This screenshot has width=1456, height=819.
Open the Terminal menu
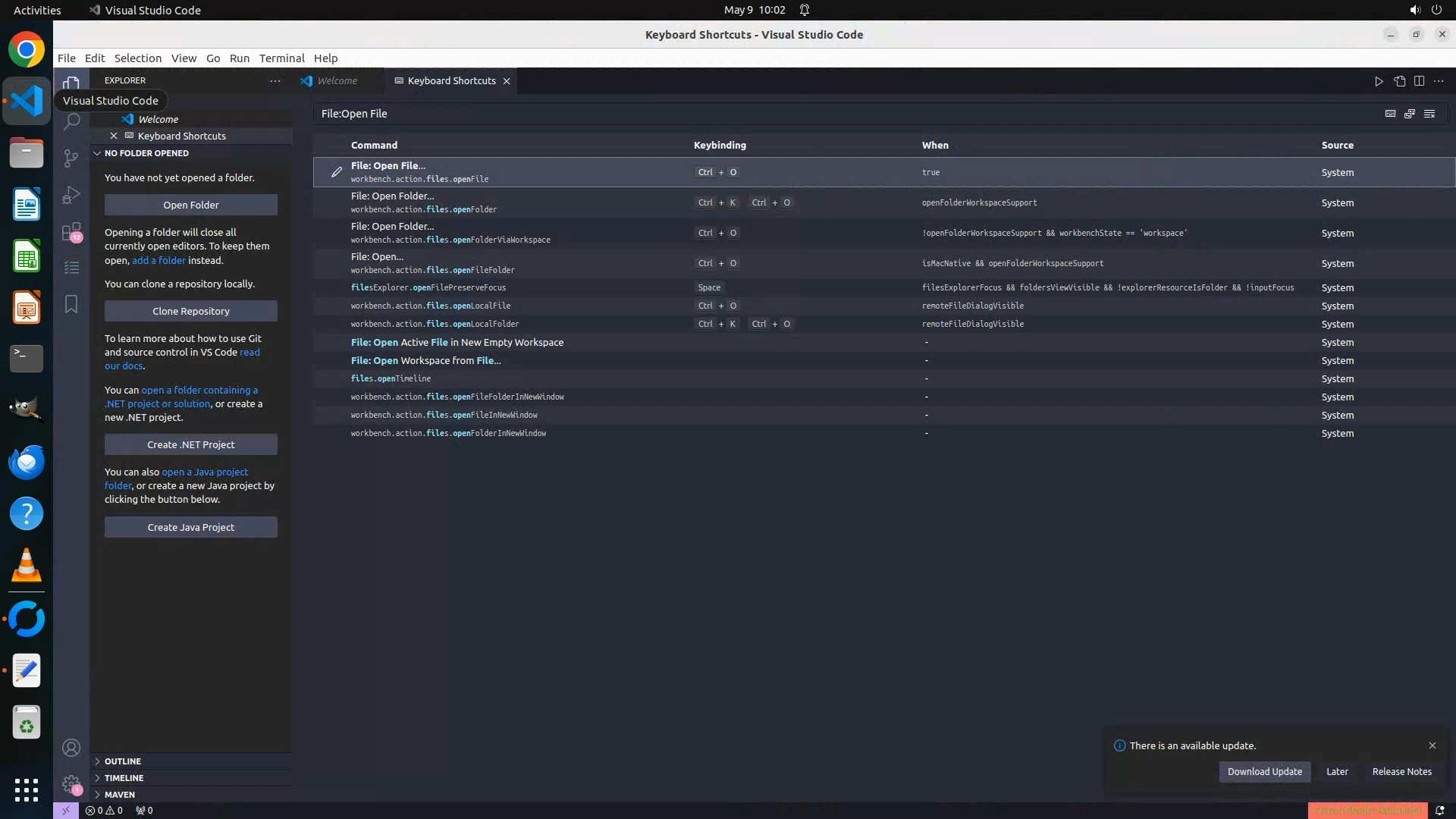281,58
